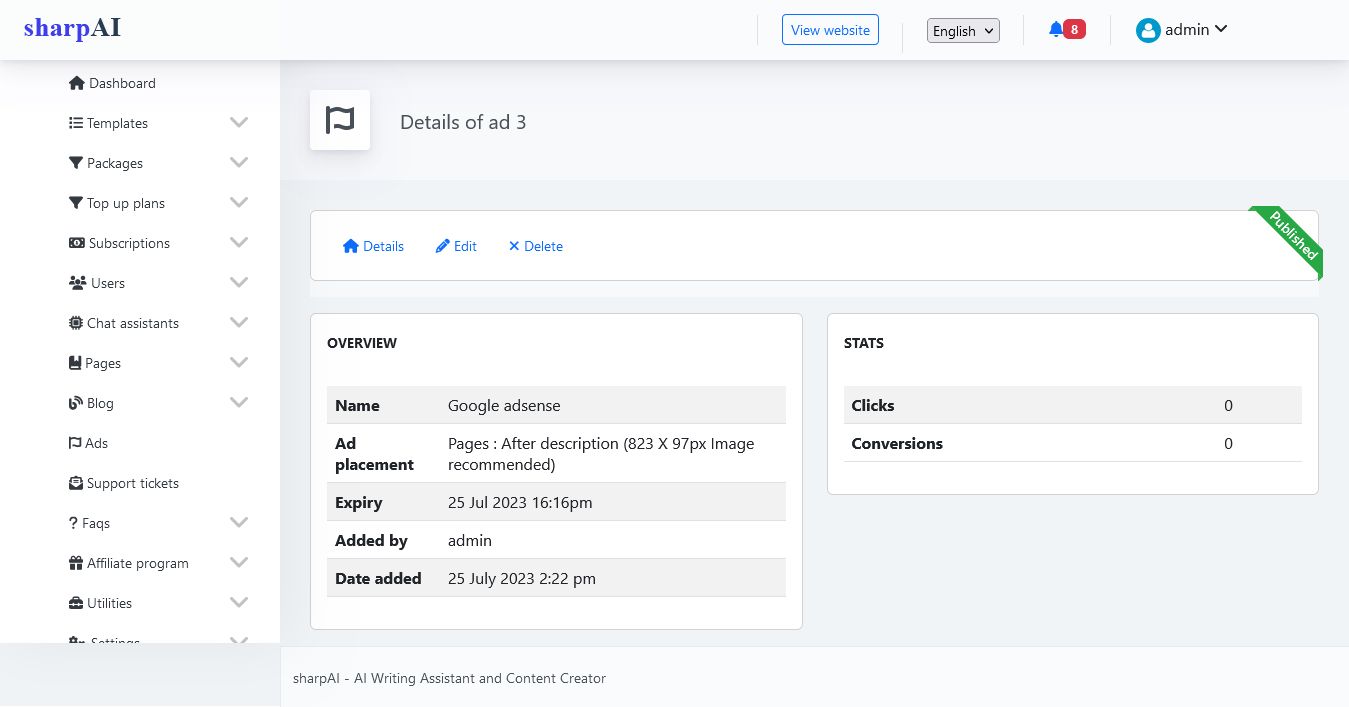Click the Edit ad link
Image resolution: width=1349 pixels, height=707 pixels.
tap(456, 246)
